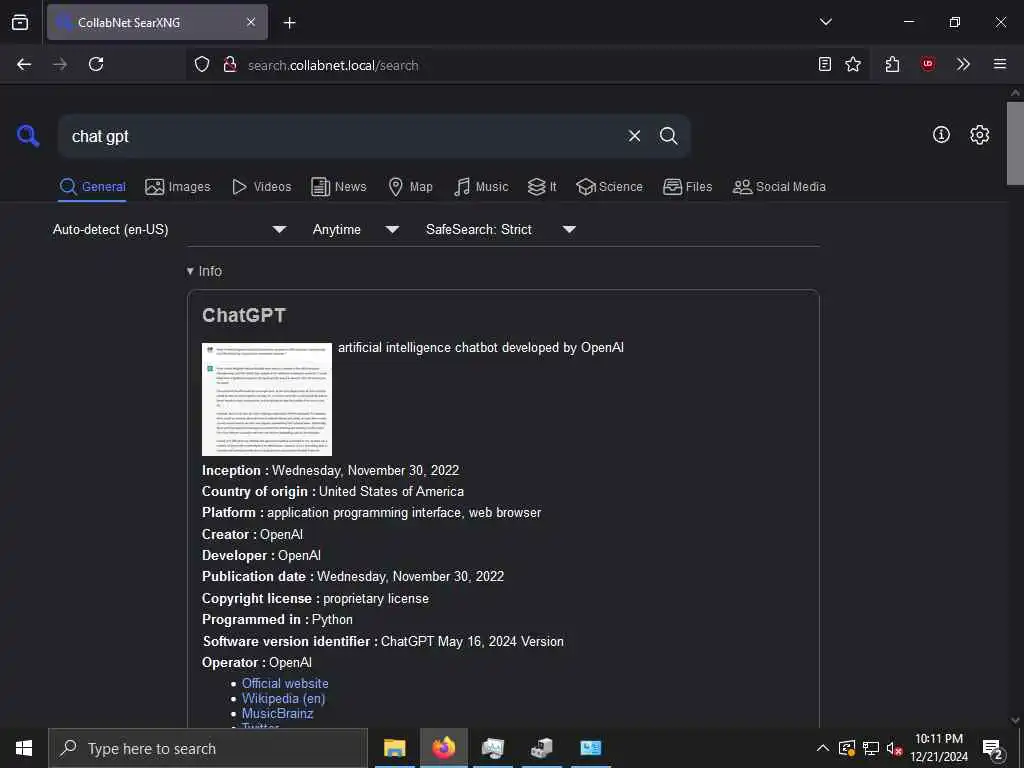
Task: Go back with browser back arrow
Action: [x=24, y=64]
